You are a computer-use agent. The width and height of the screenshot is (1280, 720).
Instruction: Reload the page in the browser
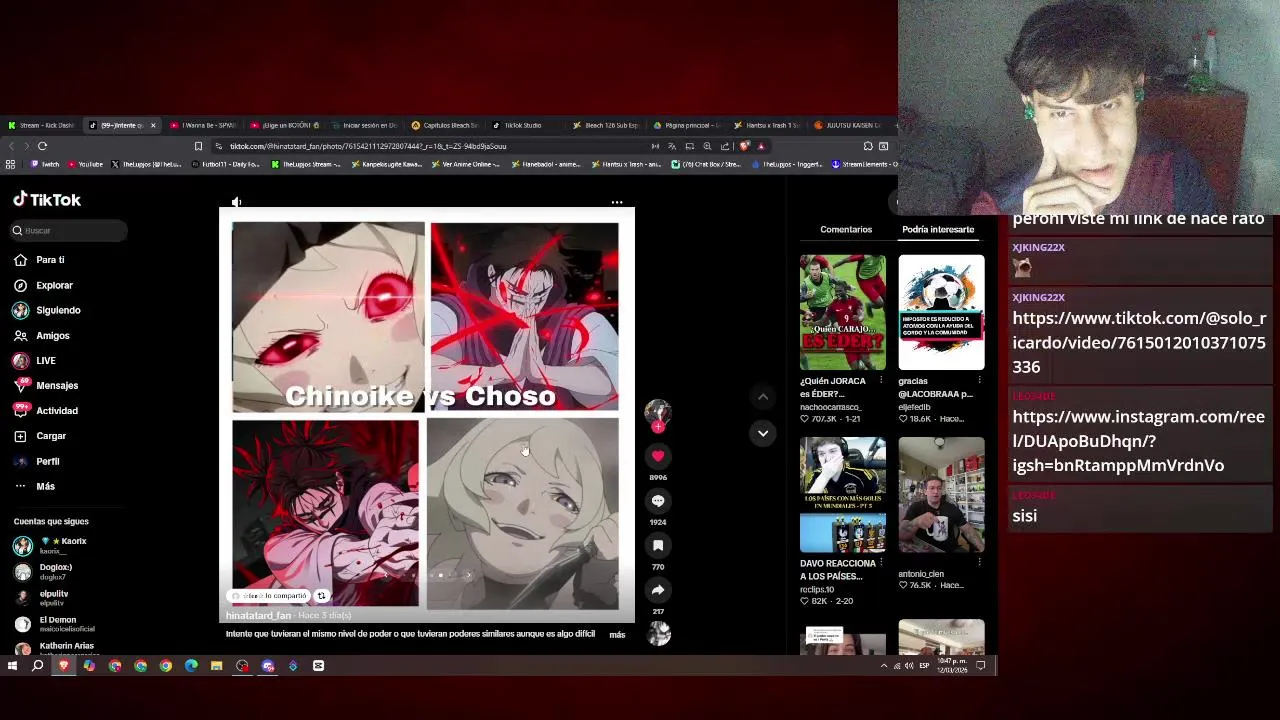point(43,146)
